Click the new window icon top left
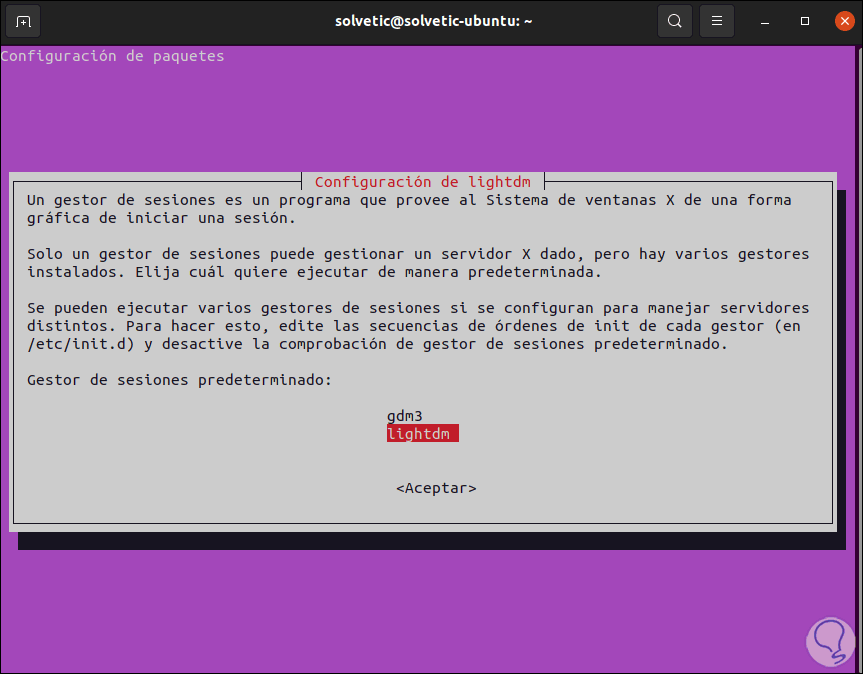 pyautogui.click(x=22, y=20)
